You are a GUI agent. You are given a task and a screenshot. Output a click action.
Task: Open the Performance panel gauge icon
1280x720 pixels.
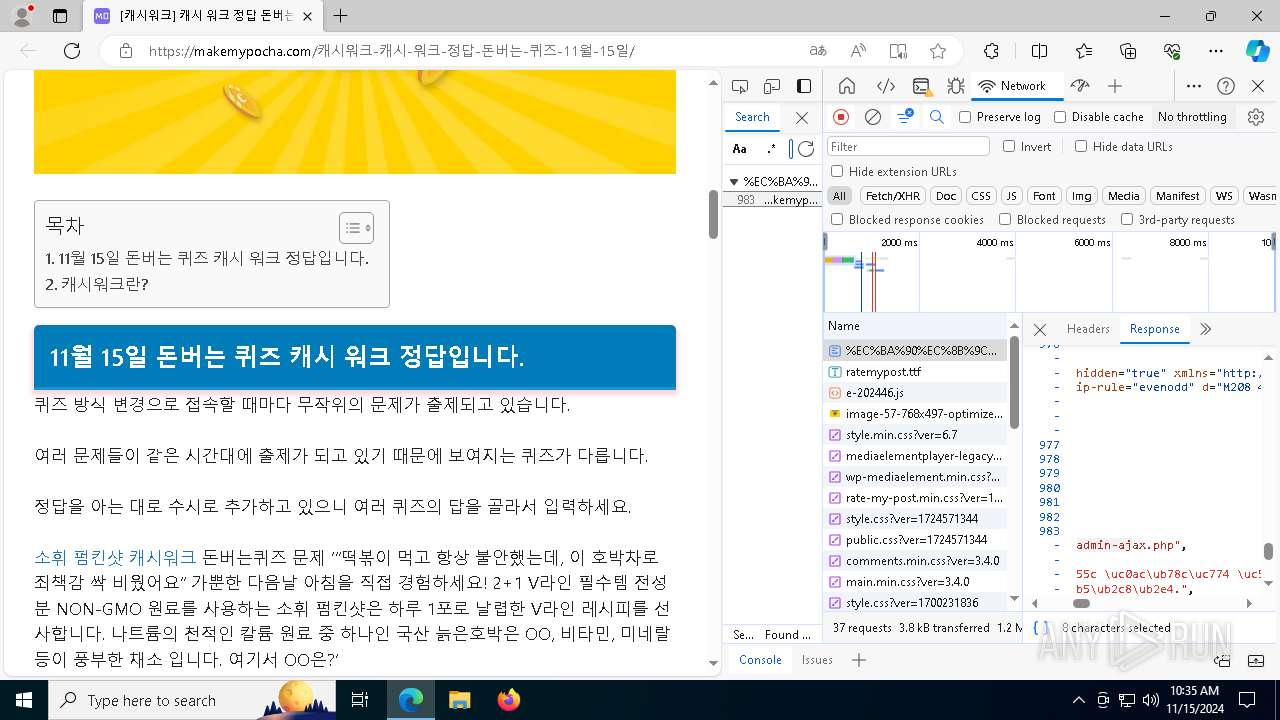(x=1079, y=86)
